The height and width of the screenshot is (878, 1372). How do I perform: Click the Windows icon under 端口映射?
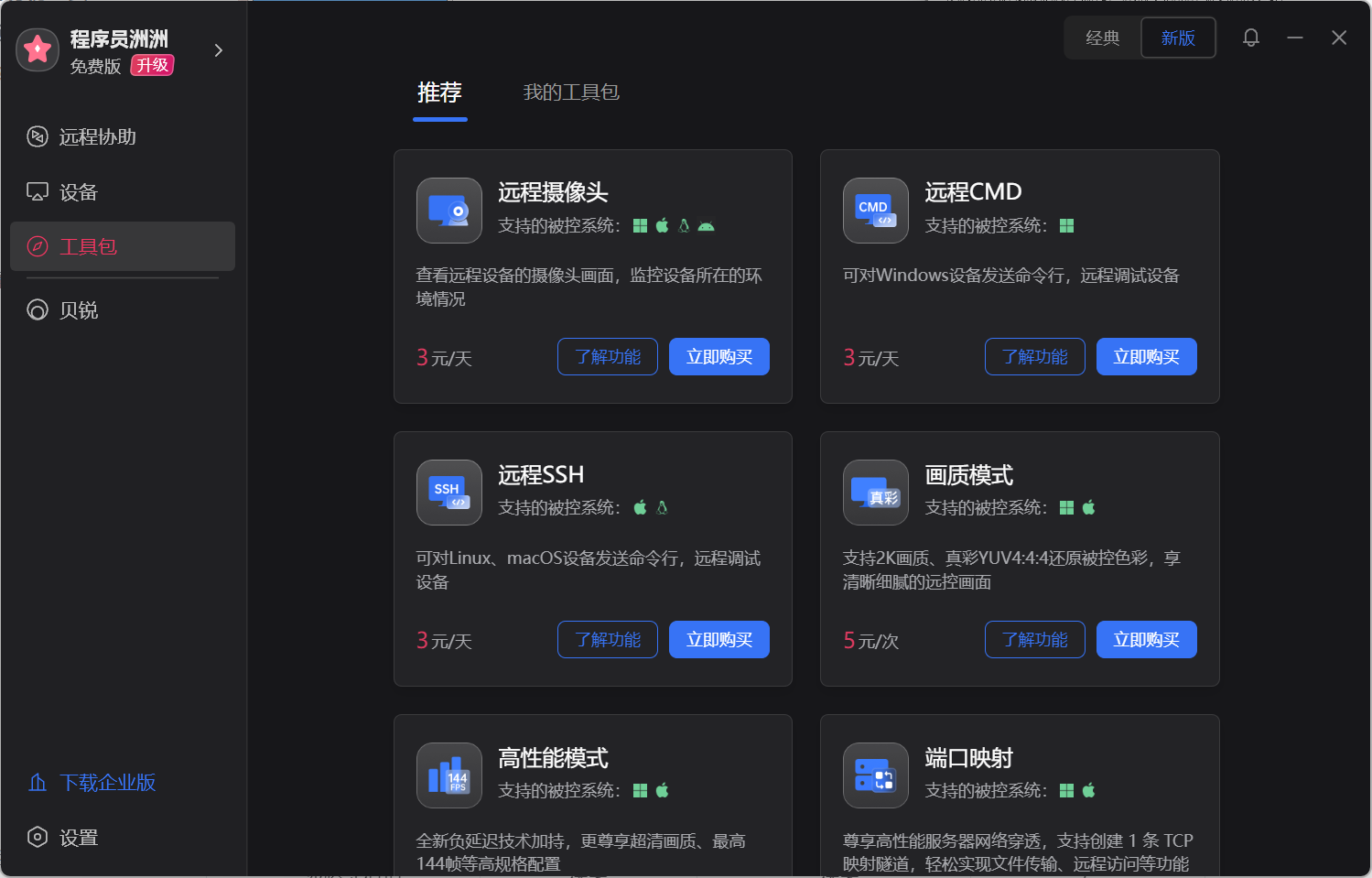1067,790
